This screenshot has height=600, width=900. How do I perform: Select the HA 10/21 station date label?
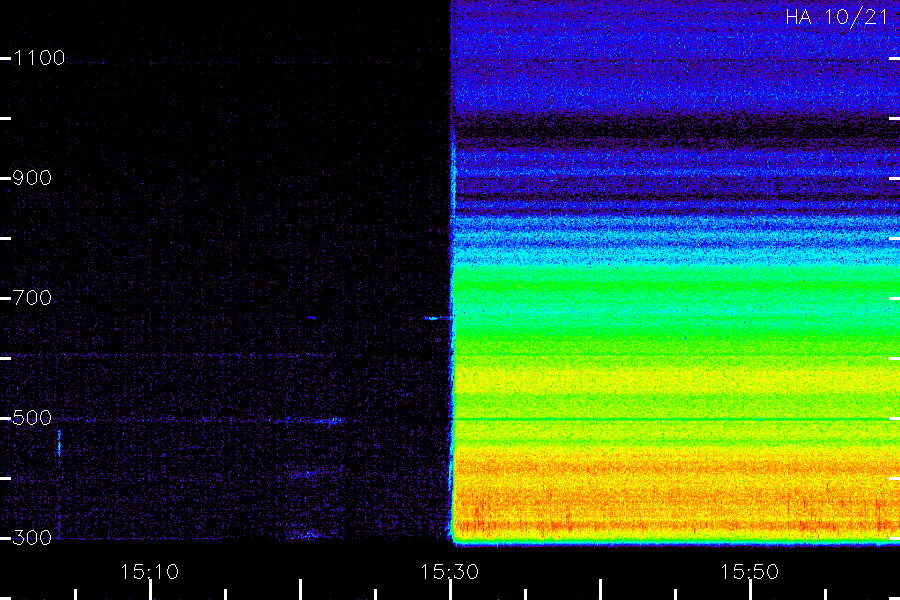click(837, 17)
